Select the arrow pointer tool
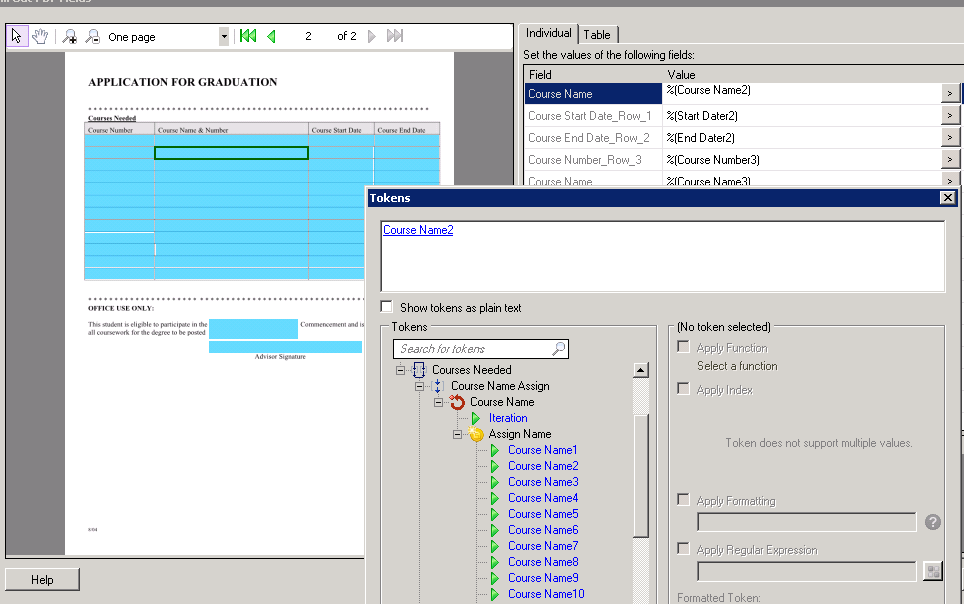This screenshot has width=964, height=604. [x=17, y=36]
